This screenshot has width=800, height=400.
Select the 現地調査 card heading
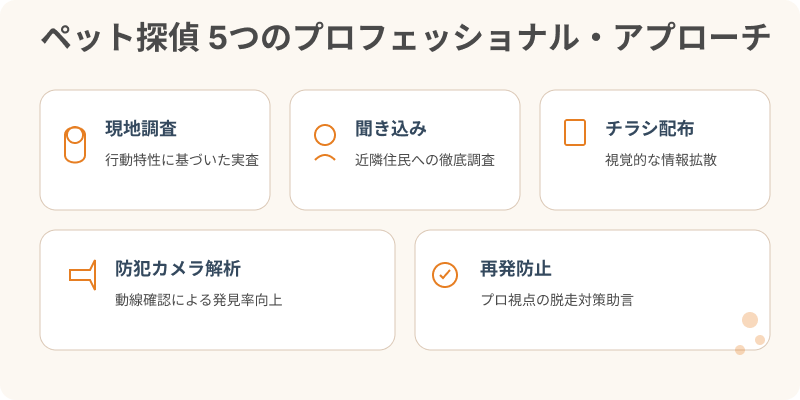(141, 129)
